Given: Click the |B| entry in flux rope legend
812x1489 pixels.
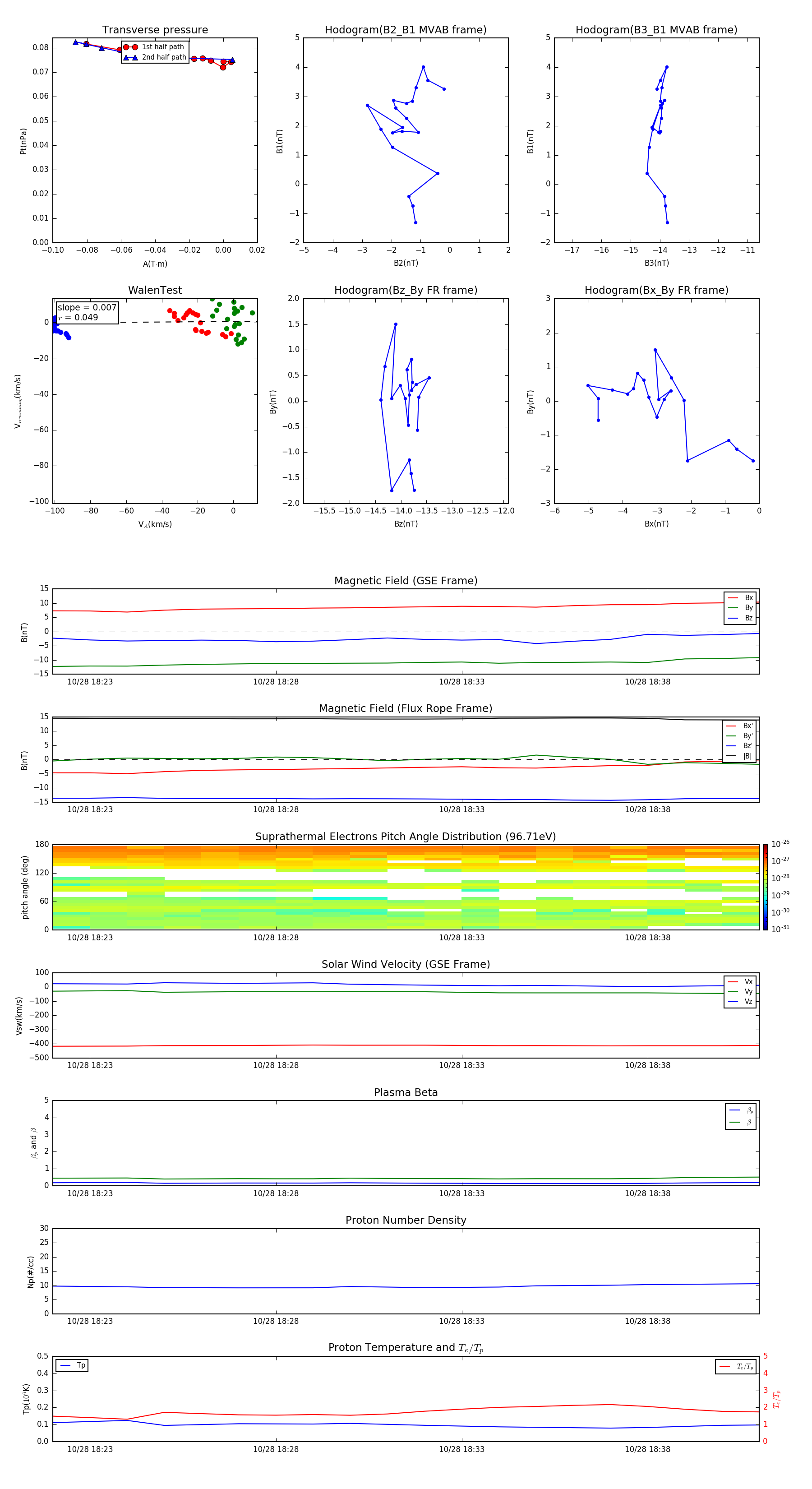Looking at the screenshot, I should (739, 756).
